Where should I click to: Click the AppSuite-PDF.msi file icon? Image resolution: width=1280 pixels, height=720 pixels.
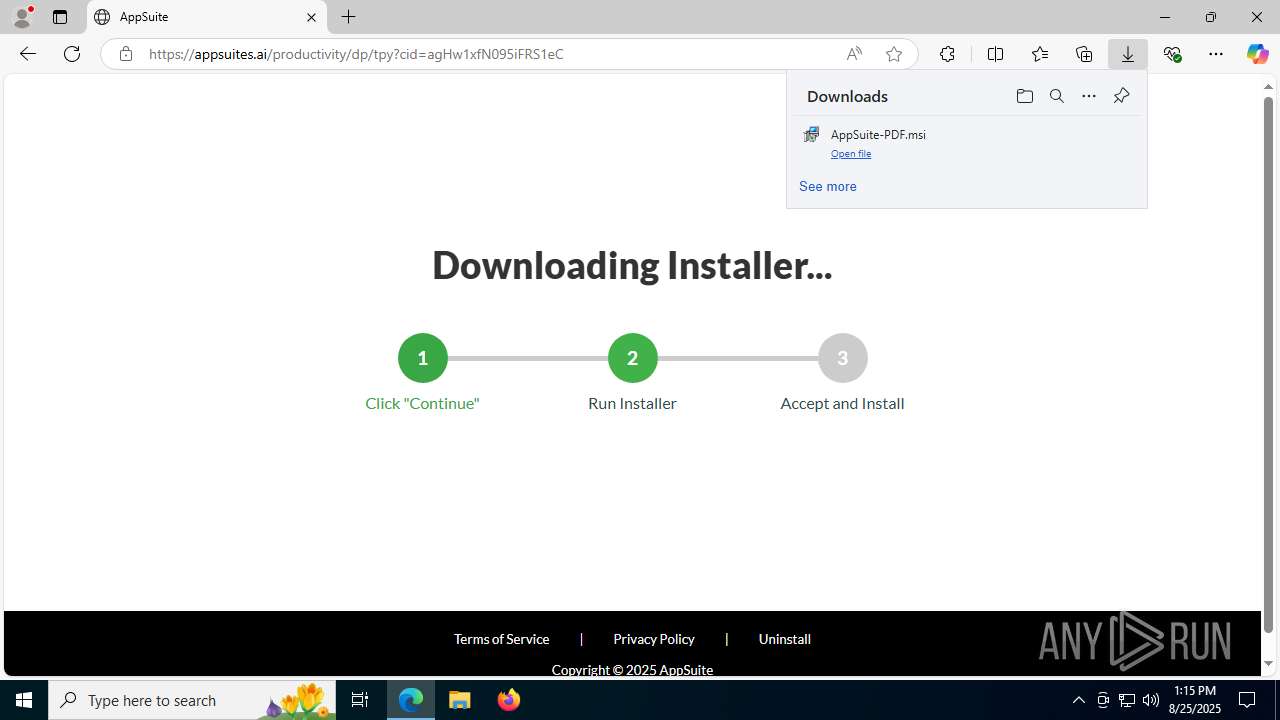click(811, 135)
